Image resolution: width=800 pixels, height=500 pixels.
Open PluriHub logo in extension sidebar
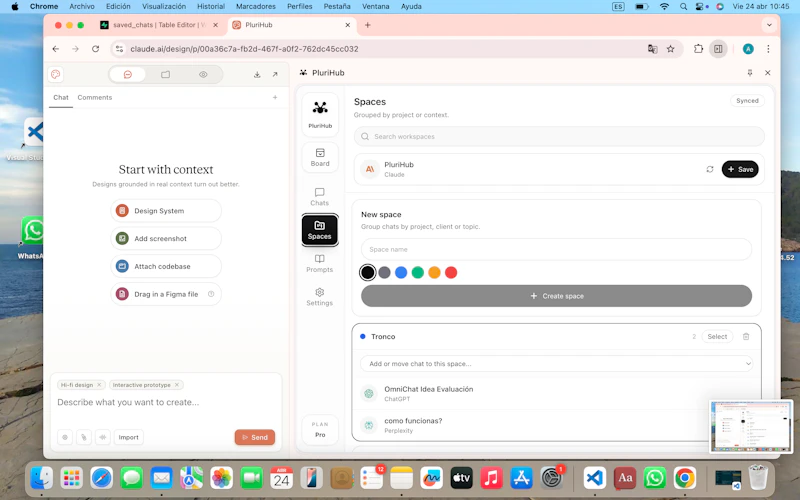point(320,114)
